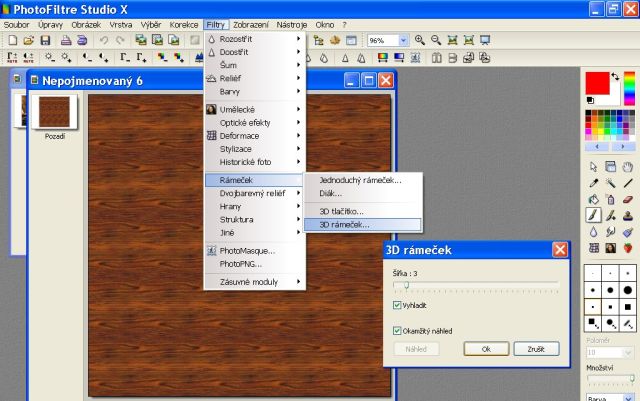The width and height of the screenshot is (640, 401).
Task: Close the 3D rámeček dialog
Action: click(x=560, y=250)
